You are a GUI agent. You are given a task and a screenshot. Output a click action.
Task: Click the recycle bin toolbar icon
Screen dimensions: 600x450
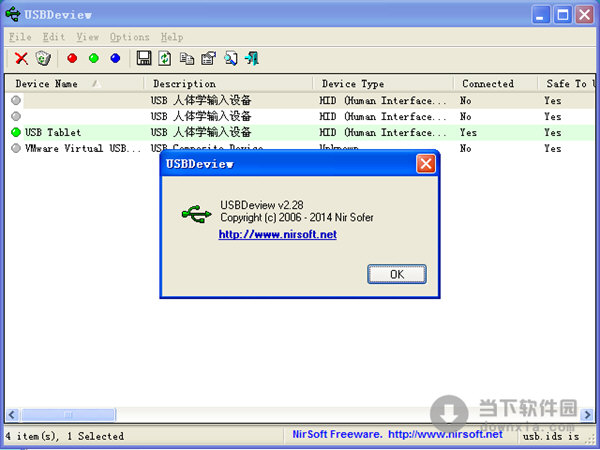point(43,59)
